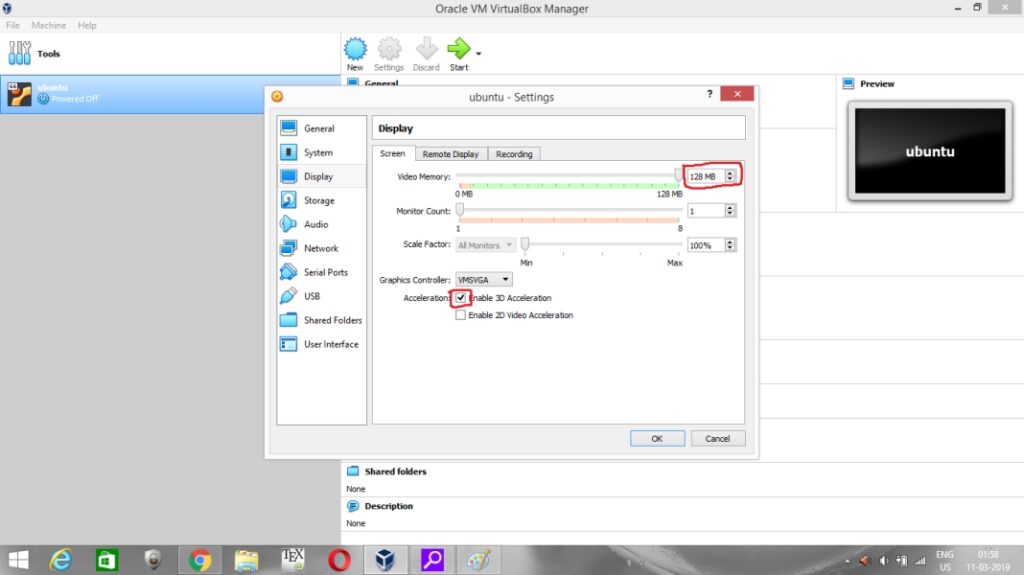
Task: Click the Discard toolbar icon
Action: pyautogui.click(x=426, y=54)
